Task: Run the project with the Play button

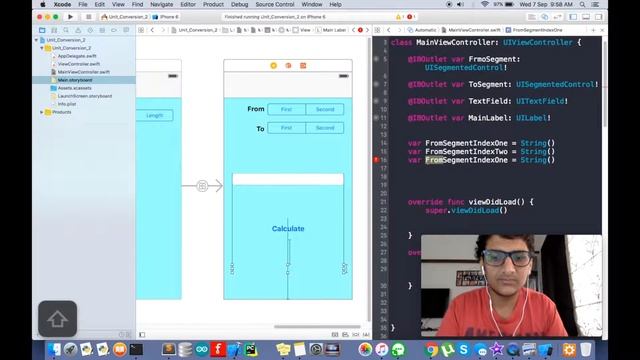Action: [x=70, y=17]
